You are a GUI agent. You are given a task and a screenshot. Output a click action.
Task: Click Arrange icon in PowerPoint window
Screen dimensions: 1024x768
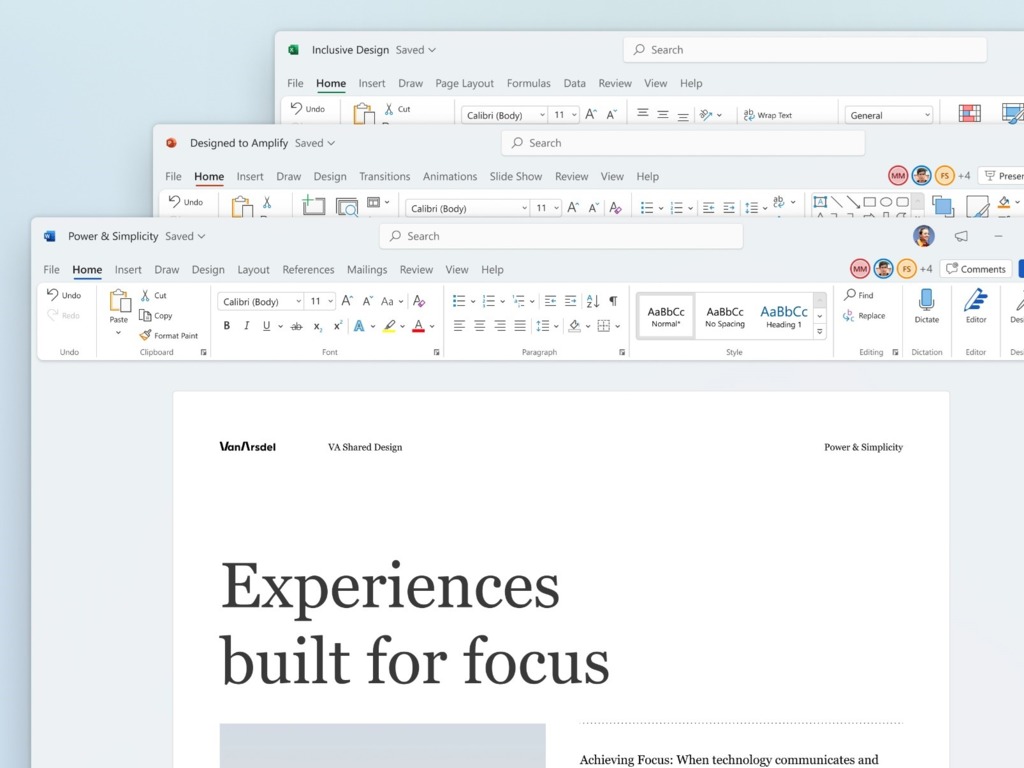(x=942, y=206)
